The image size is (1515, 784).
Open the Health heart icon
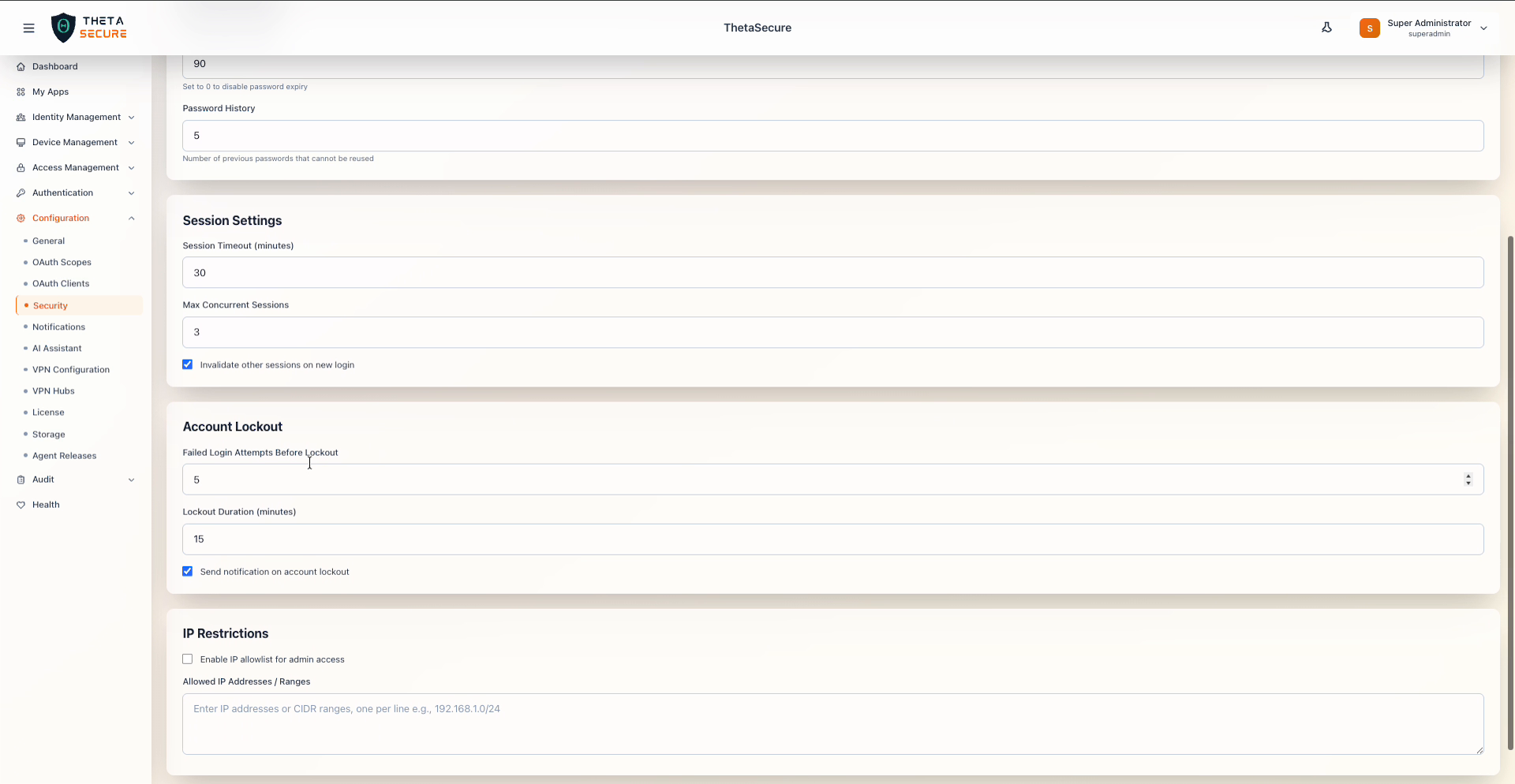[x=21, y=504]
